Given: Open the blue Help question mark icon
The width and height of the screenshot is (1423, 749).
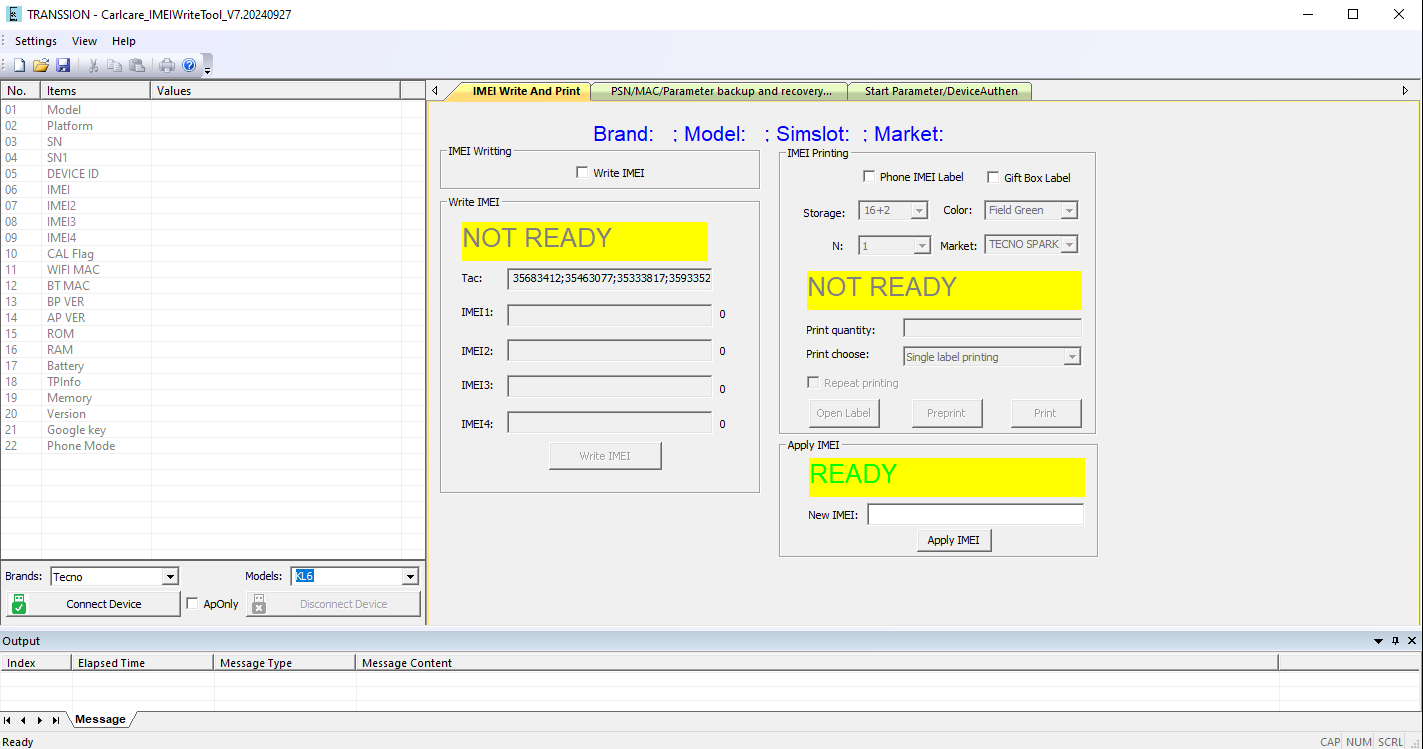Looking at the screenshot, I should [x=189, y=65].
